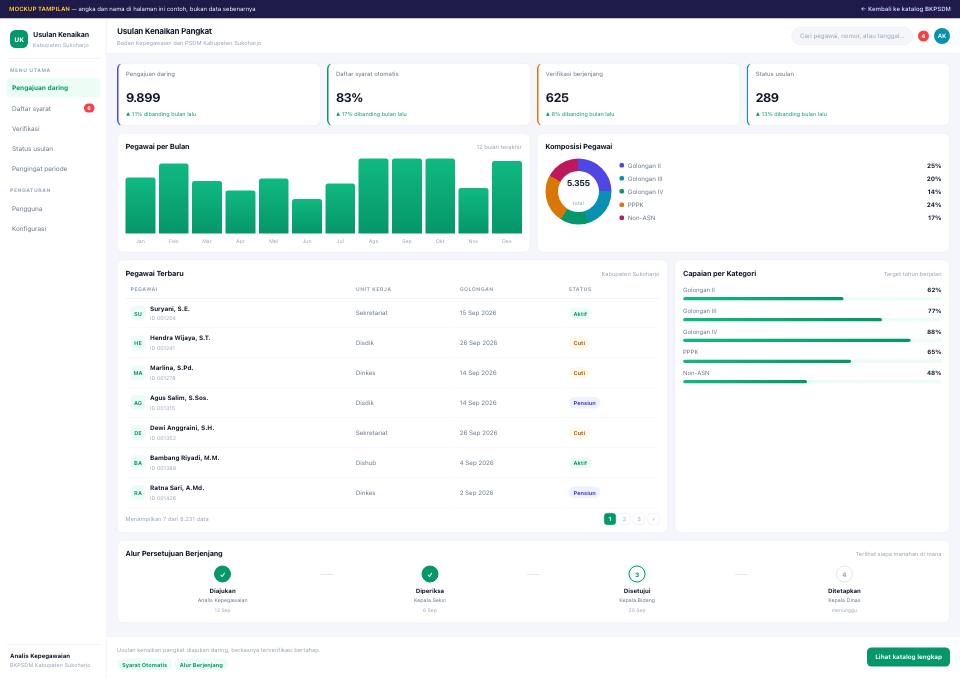This screenshot has width=960, height=678.
Task: Click the Diajukan step checkmark circle
Action: pos(222,574)
